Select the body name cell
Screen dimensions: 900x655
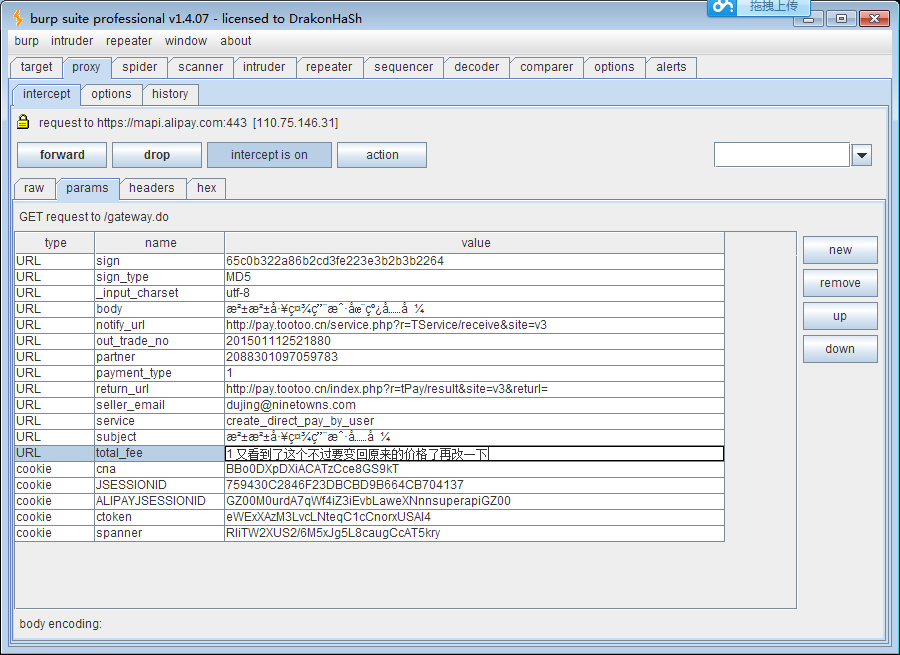tap(160, 309)
